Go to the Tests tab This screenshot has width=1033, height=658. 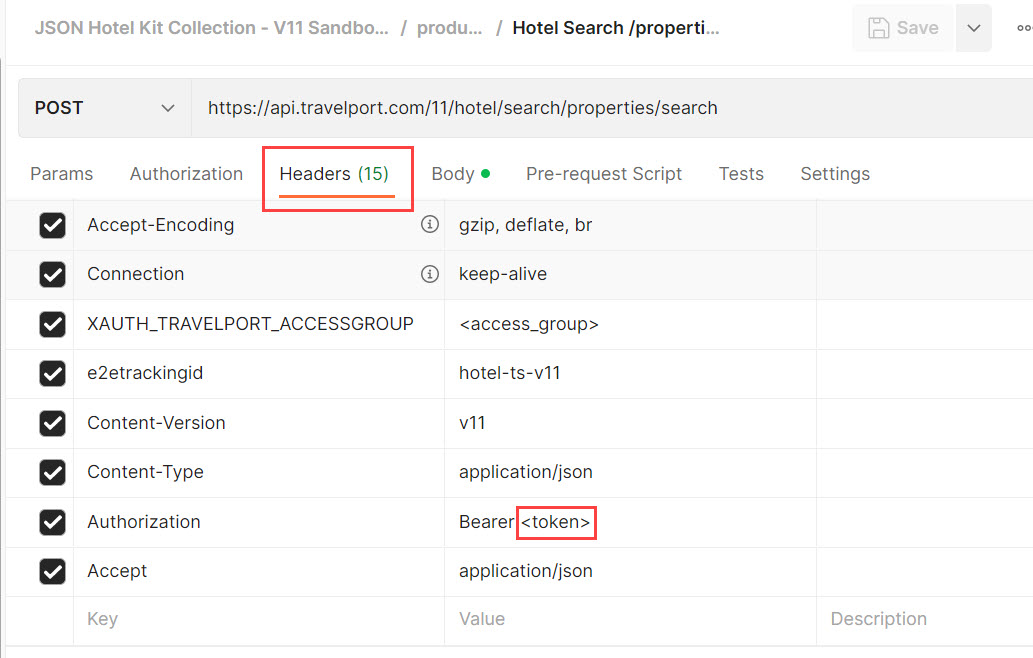click(x=741, y=174)
